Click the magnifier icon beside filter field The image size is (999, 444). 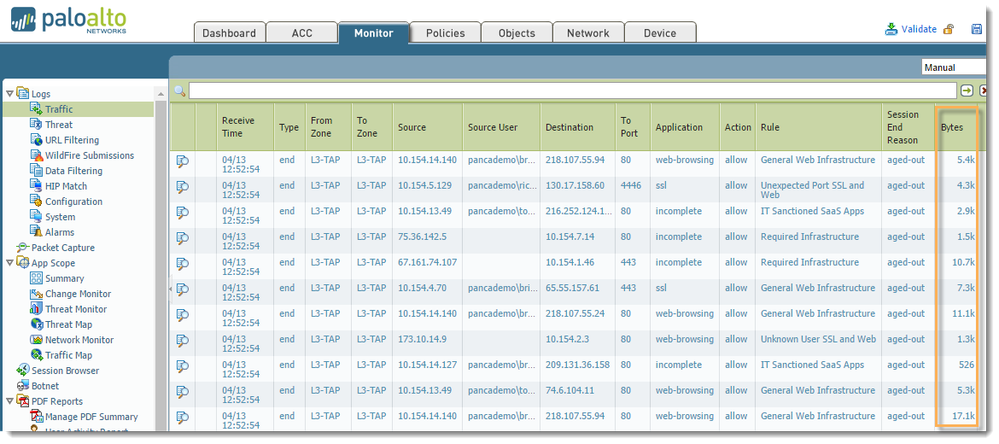coord(180,91)
